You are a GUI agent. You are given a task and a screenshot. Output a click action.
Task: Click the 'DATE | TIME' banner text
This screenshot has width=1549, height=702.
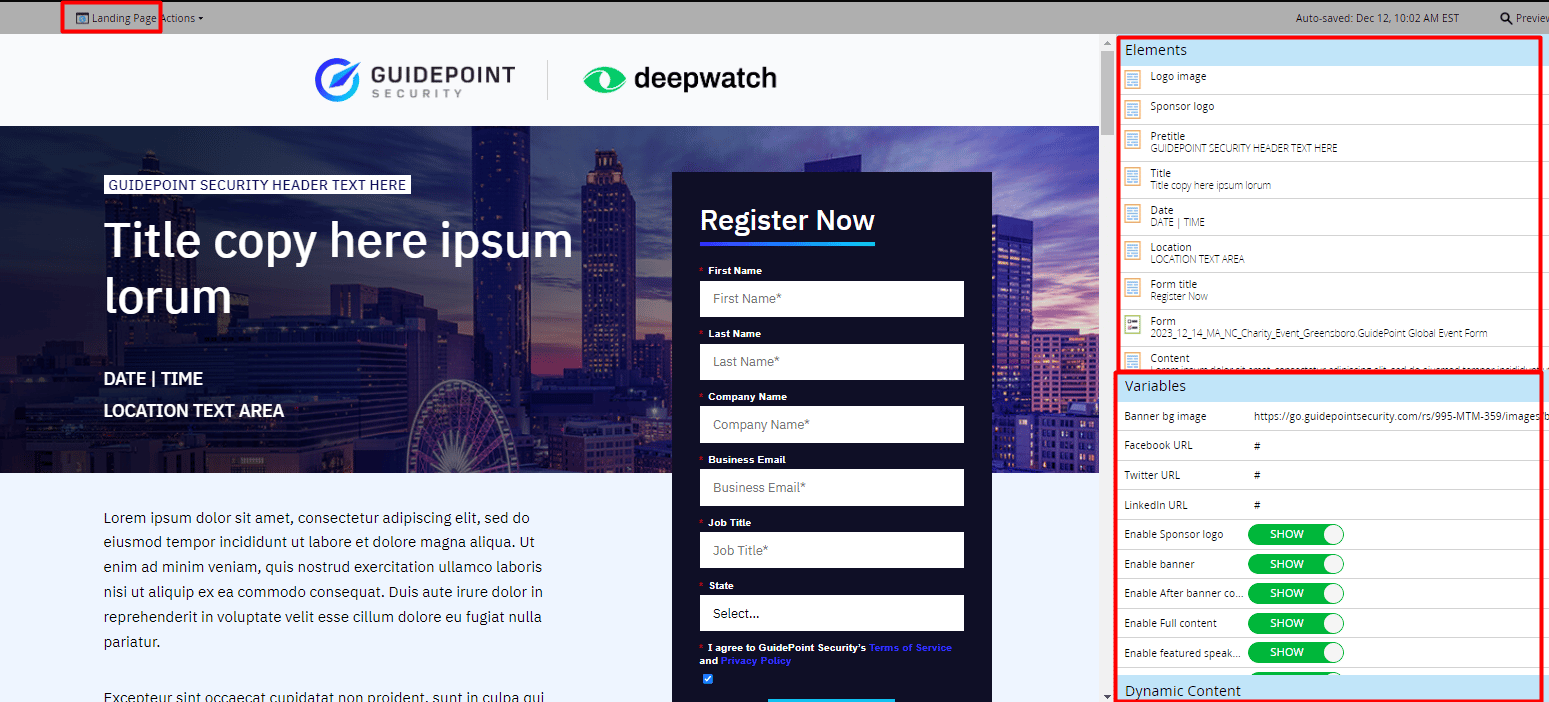coord(153,379)
